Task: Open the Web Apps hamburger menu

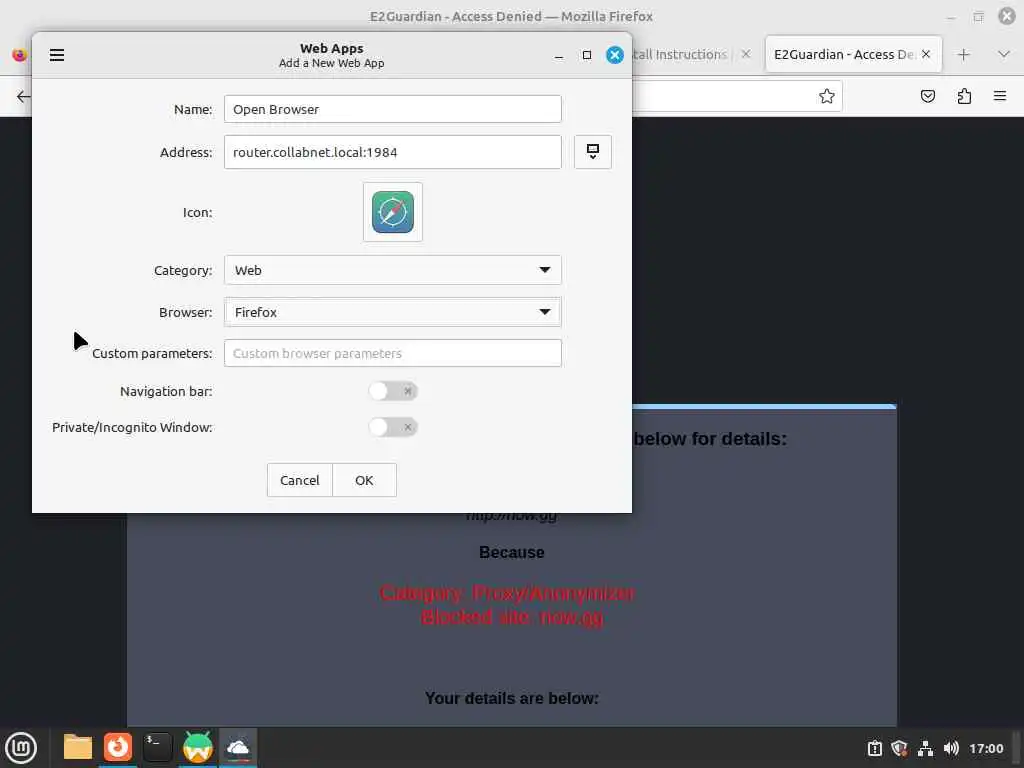Action: [57, 55]
